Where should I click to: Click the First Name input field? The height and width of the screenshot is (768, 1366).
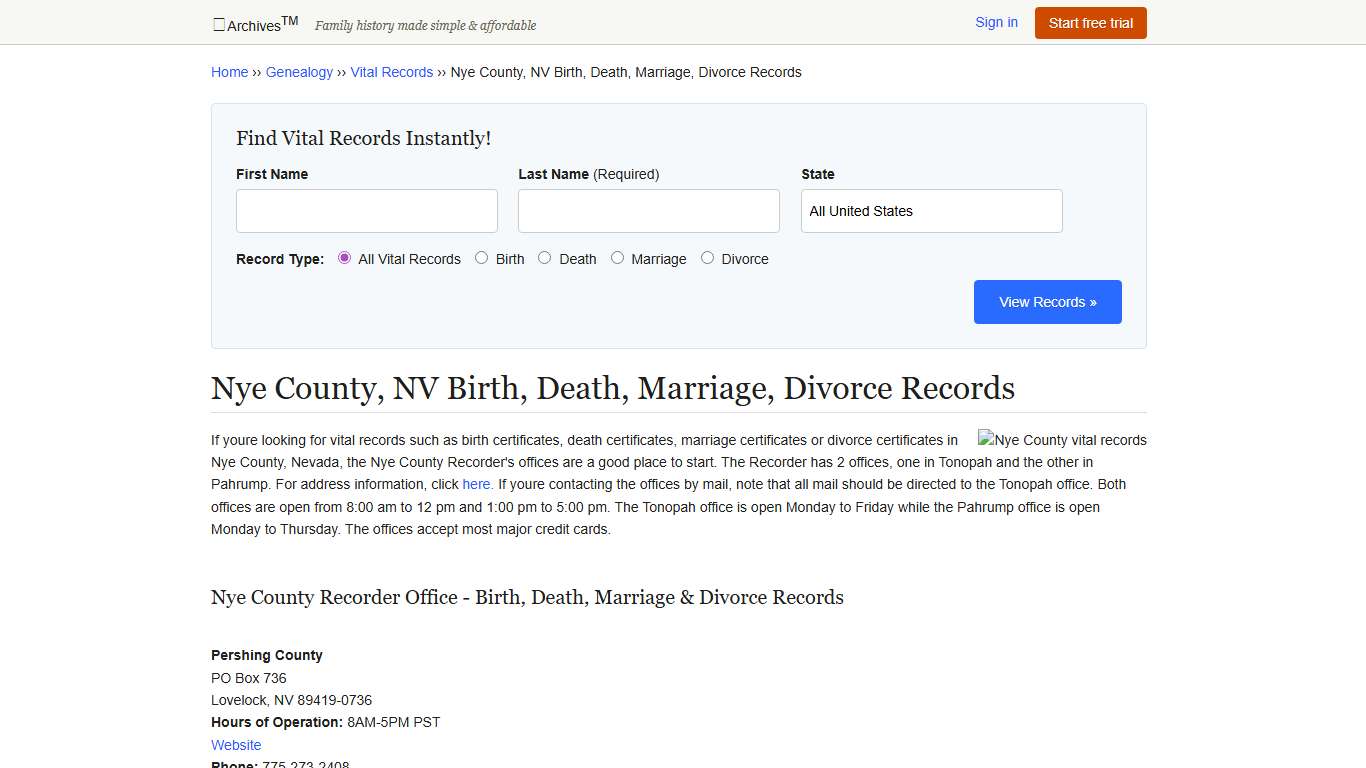pyautogui.click(x=366, y=211)
